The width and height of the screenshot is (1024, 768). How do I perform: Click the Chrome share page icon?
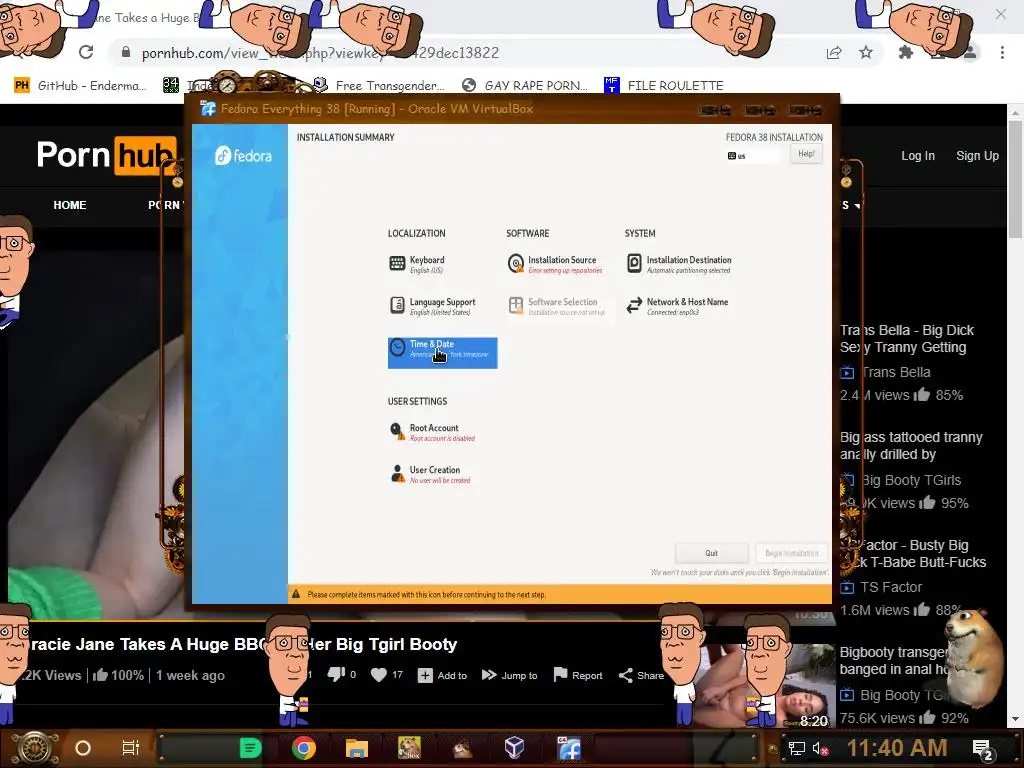(x=834, y=53)
